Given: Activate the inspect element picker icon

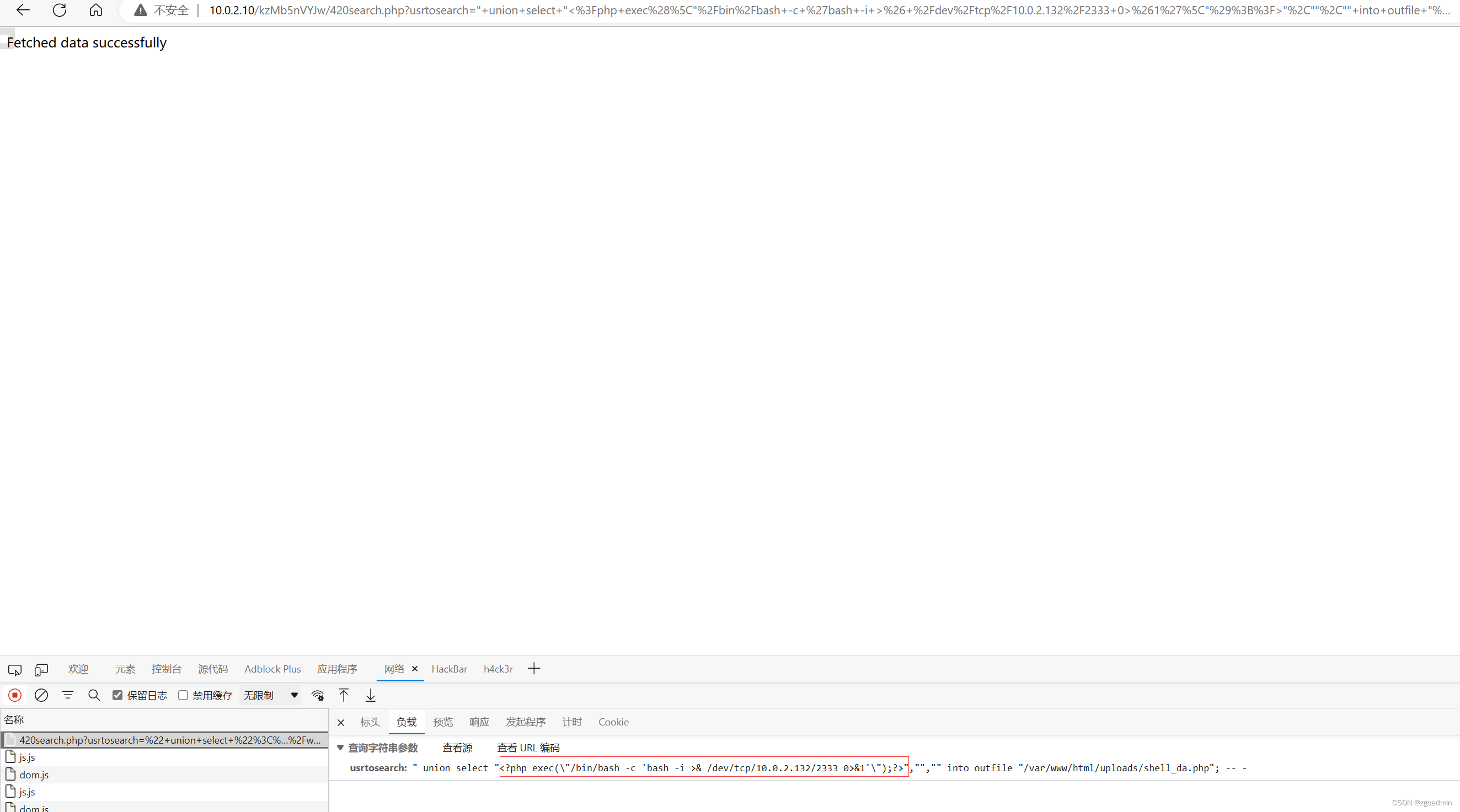Looking at the screenshot, I should click(x=15, y=670).
